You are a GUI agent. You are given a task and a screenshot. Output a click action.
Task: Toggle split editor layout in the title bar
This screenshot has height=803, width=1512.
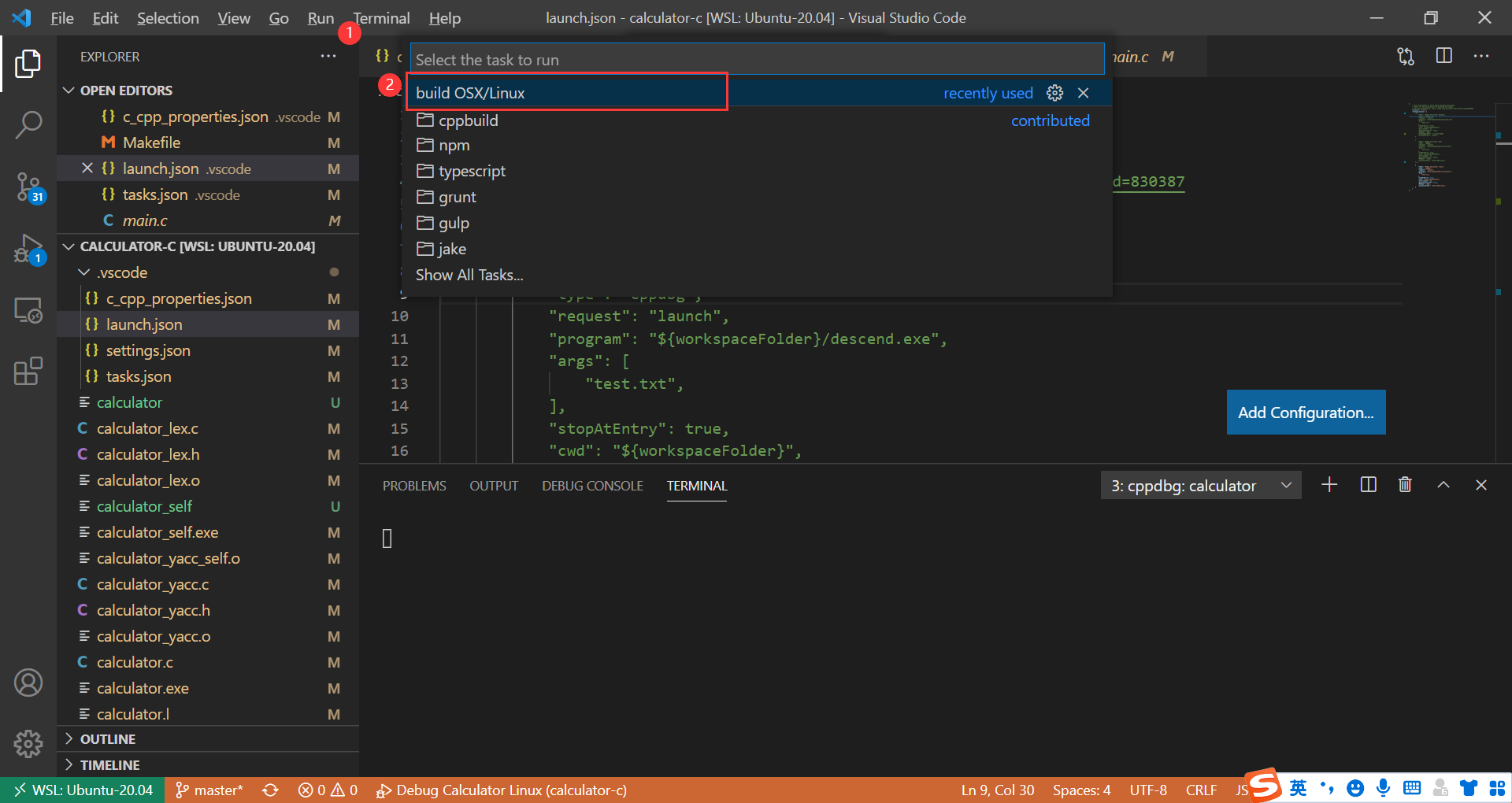point(1443,56)
